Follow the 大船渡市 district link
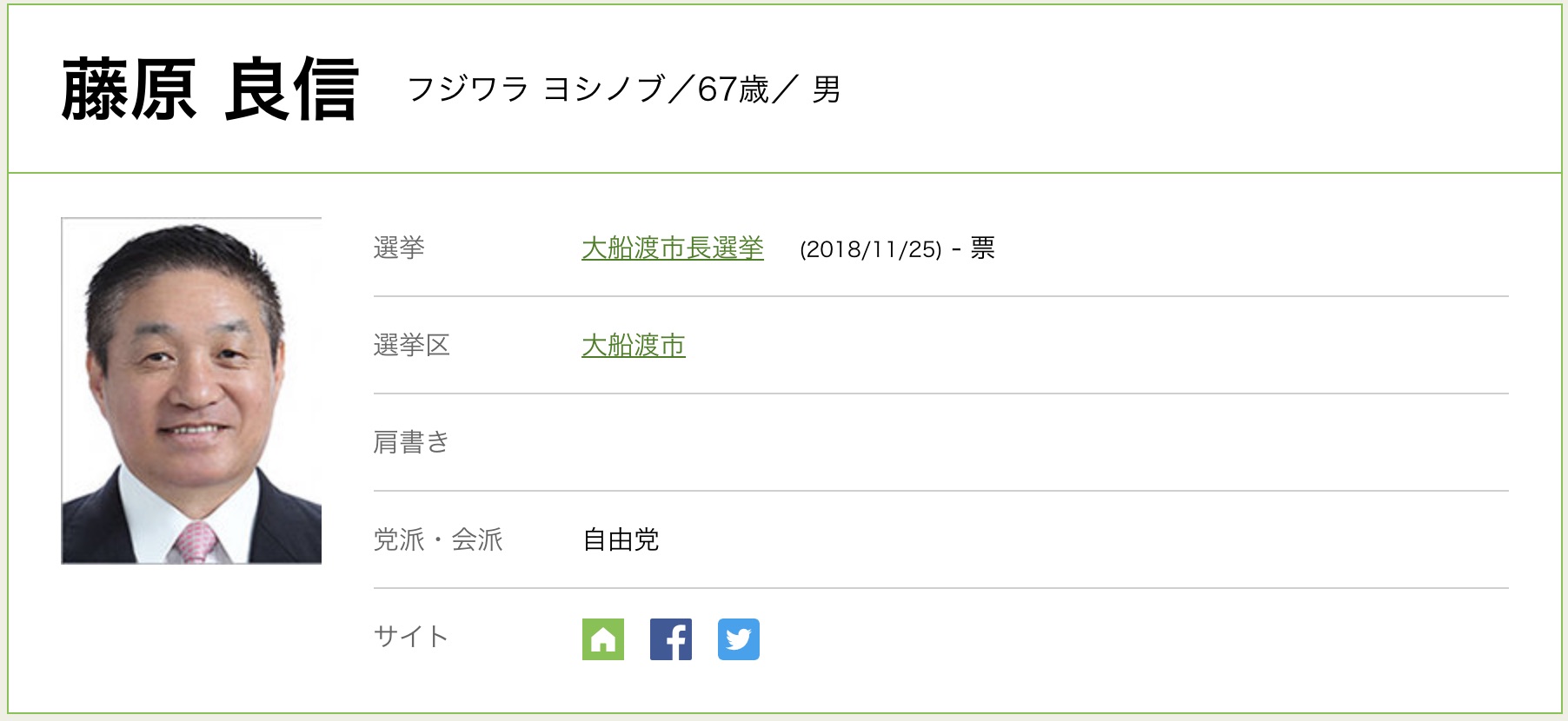The height and width of the screenshot is (721, 1568). click(633, 346)
